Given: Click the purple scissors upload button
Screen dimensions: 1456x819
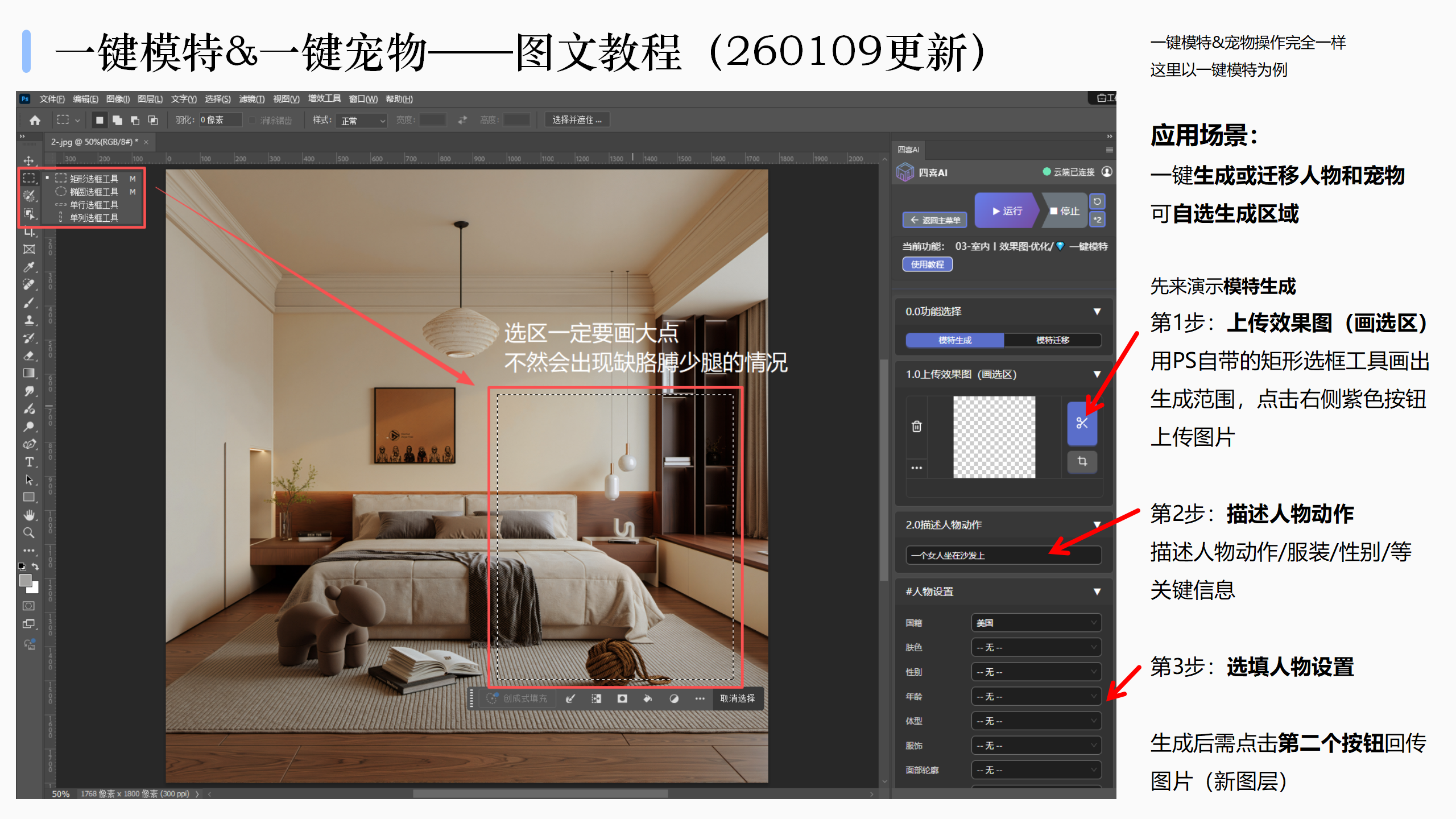Looking at the screenshot, I should 1081,423.
